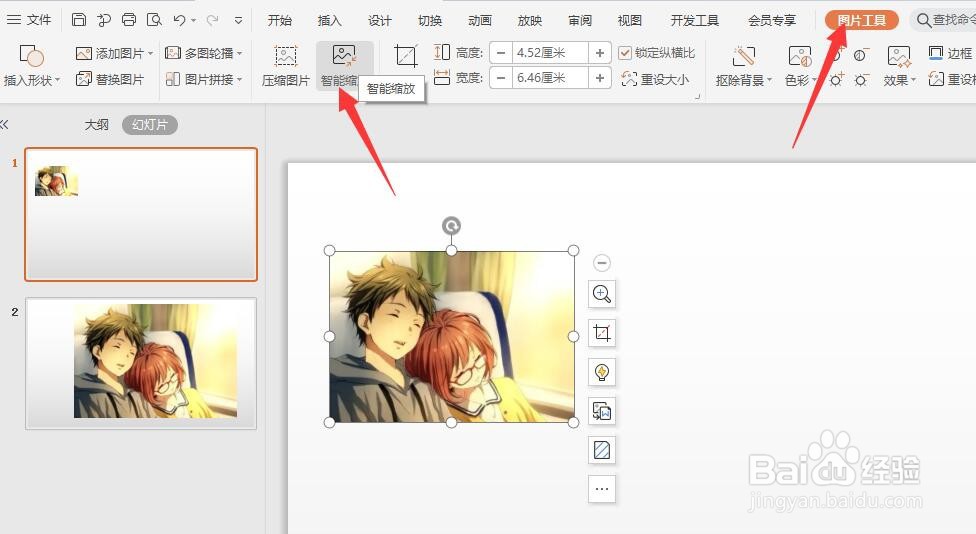The height and width of the screenshot is (534, 976).
Task: Open the more options ellipsis button
Action: pos(602,489)
